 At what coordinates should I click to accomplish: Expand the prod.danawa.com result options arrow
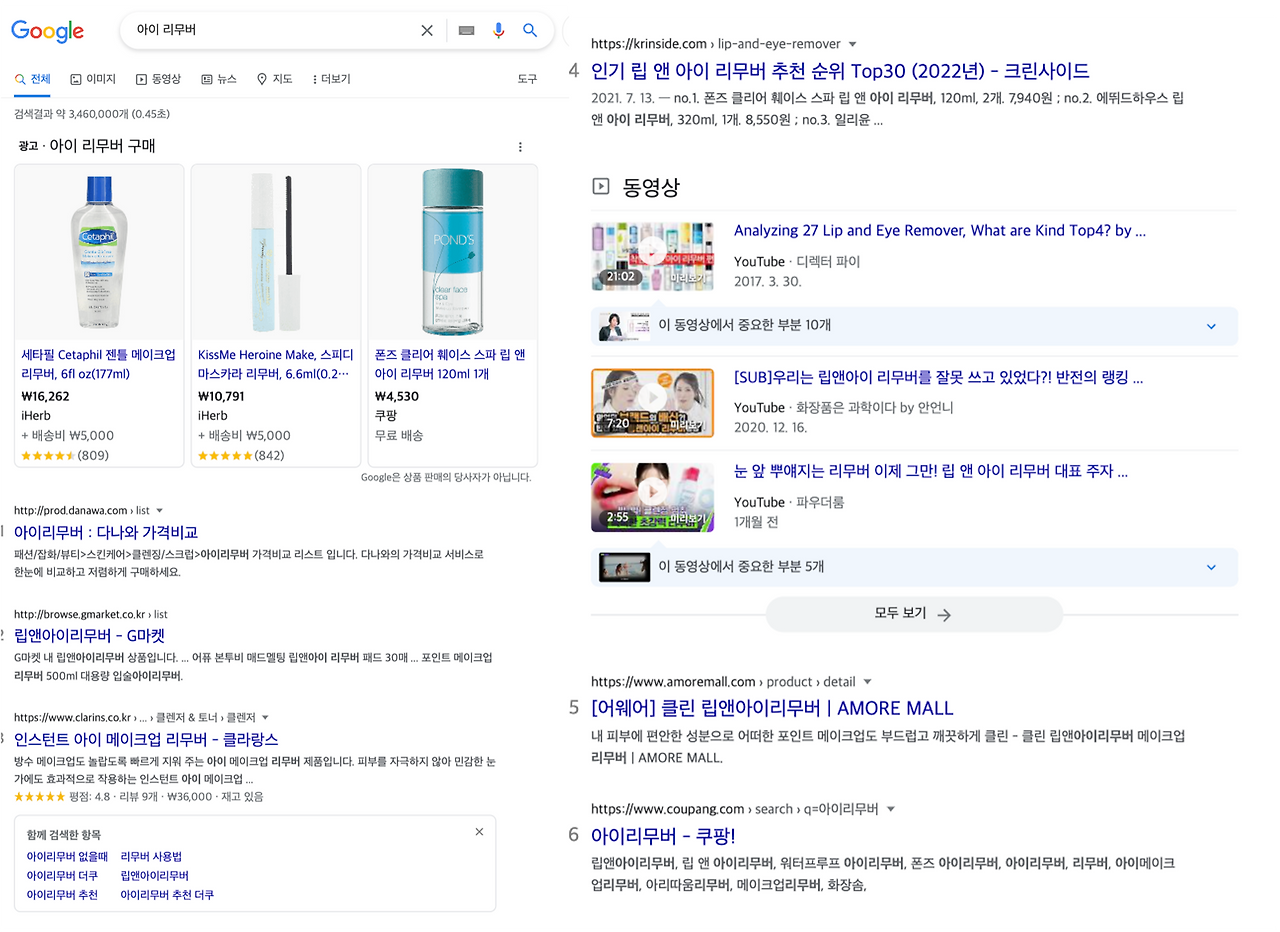point(159,511)
